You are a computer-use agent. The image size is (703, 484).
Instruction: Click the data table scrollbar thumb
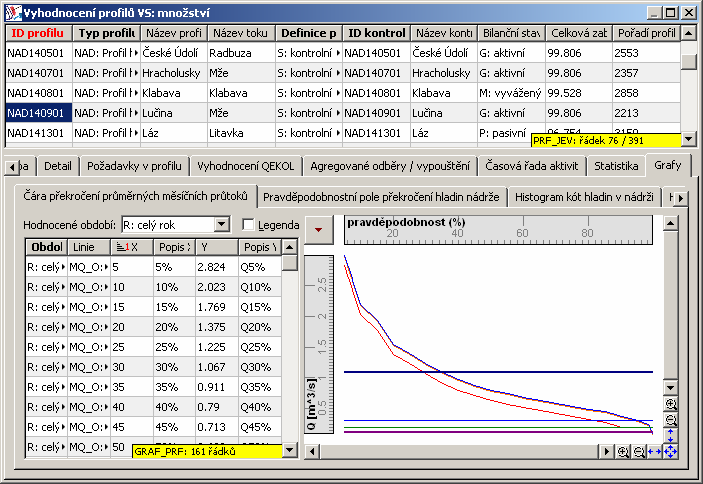(x=290, y=263)
